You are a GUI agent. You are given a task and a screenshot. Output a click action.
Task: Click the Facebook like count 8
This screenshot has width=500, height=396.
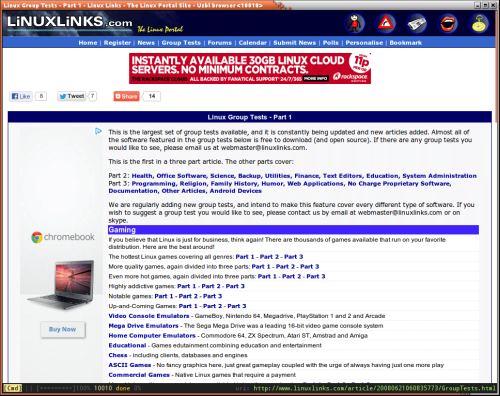click(x=41, y=96)
